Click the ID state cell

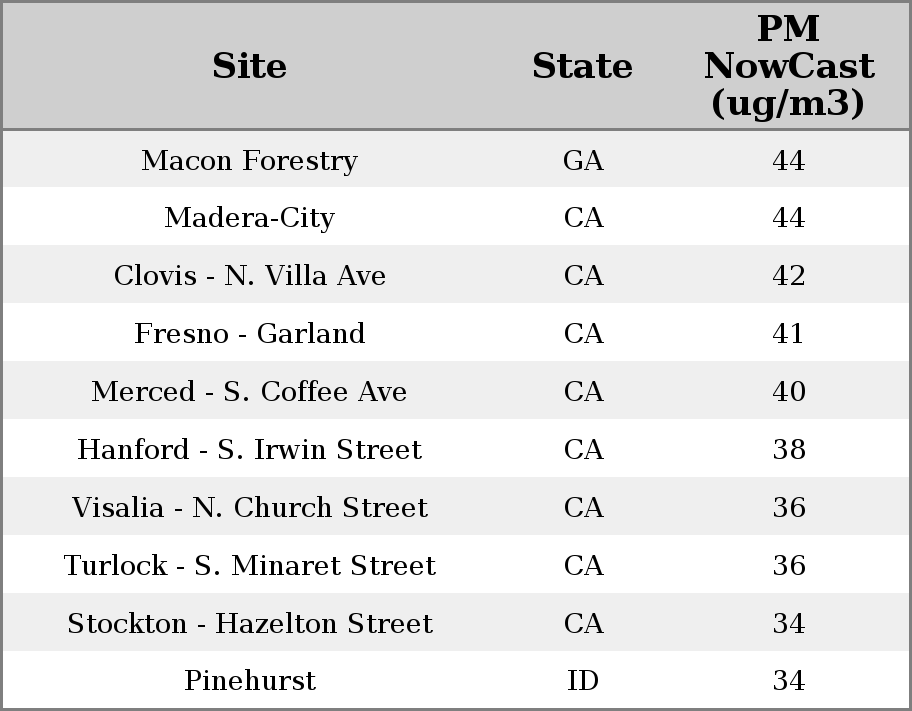583,681
